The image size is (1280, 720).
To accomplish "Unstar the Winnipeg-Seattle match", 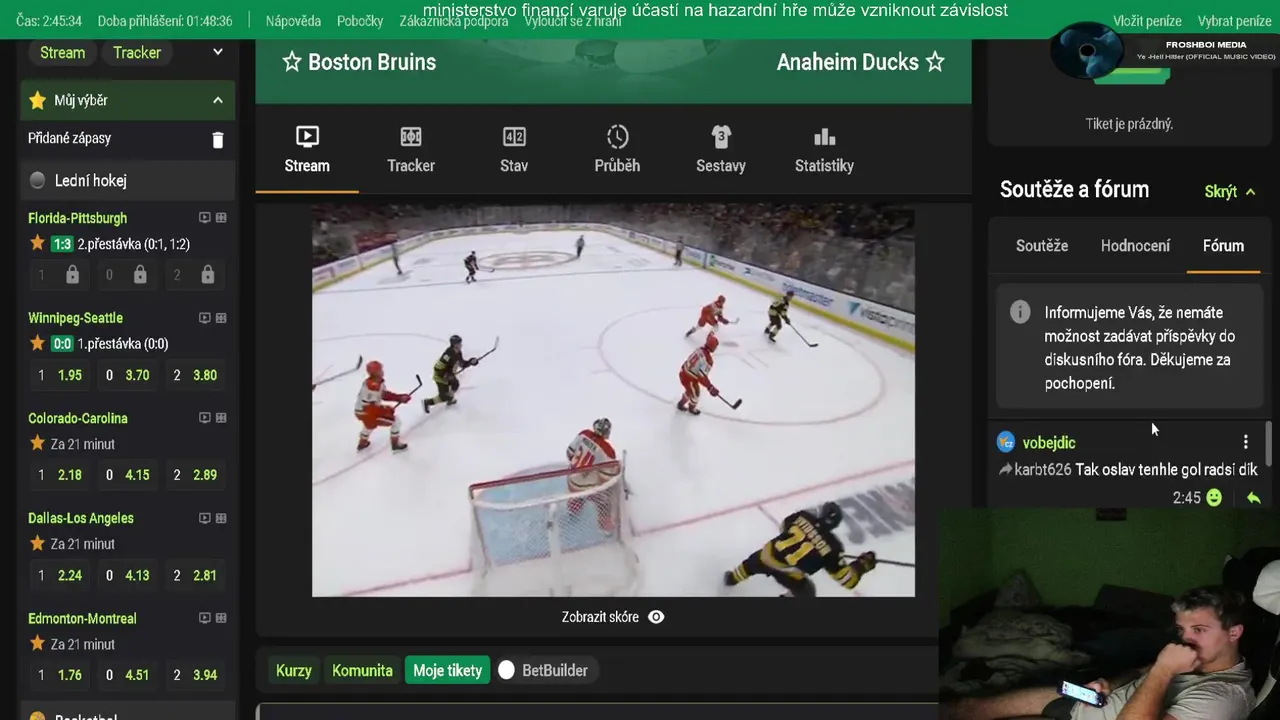I will [x=38, y=343].
